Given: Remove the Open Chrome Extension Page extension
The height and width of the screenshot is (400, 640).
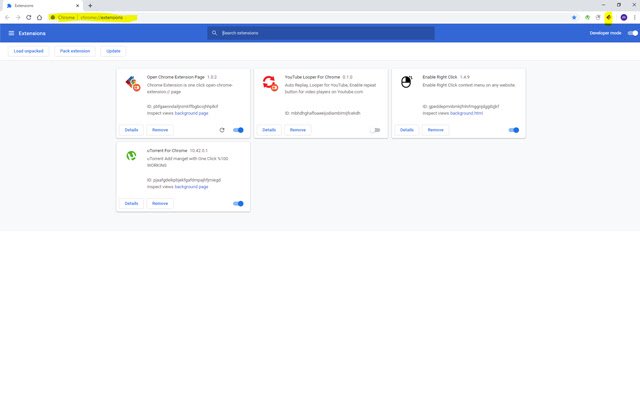Looking at the screenshot, I should [160, 130].
